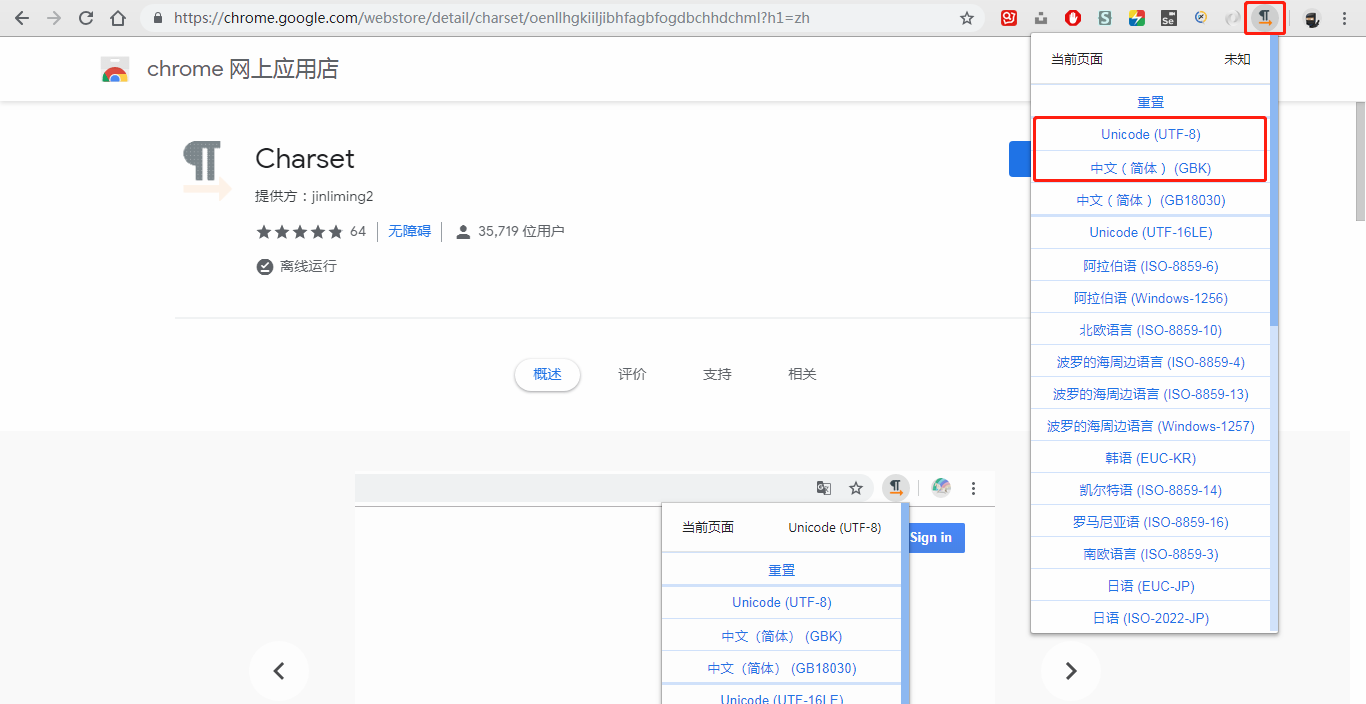Screen dimensions: 1366x704
Task: Click the 当前页面 label in popup
Action: coord(1077,59)
